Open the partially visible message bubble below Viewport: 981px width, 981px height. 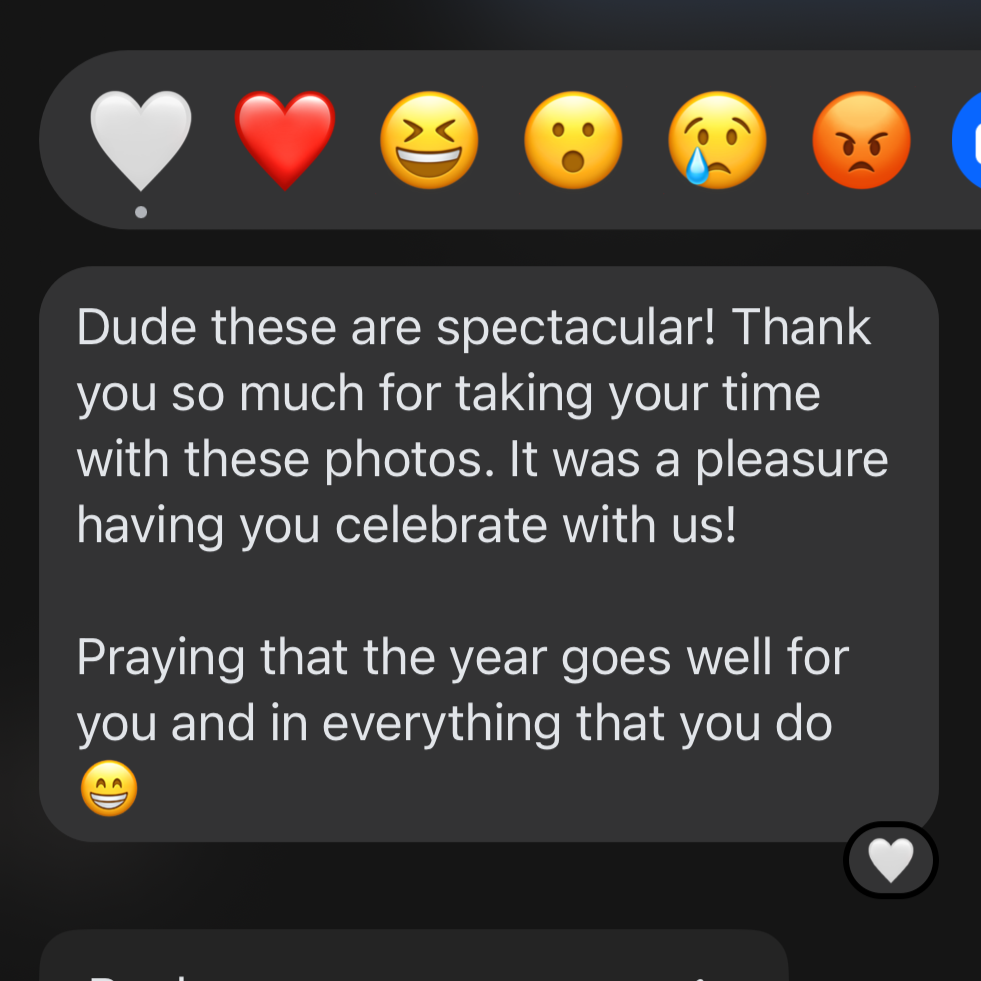click(x=413, y=955)
